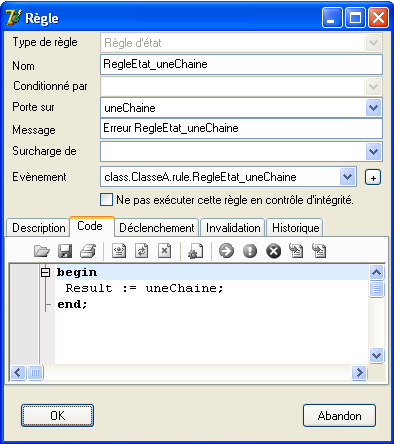
Task: Click the grey right-arrow circle icon
Action: [x=226, y=251]
